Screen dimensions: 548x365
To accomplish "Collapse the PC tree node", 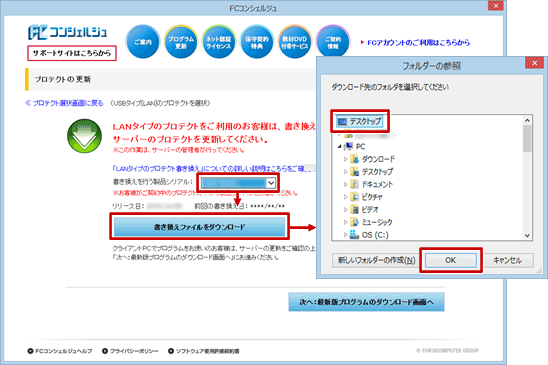I will pyautogui.click(x=339, y=146).
